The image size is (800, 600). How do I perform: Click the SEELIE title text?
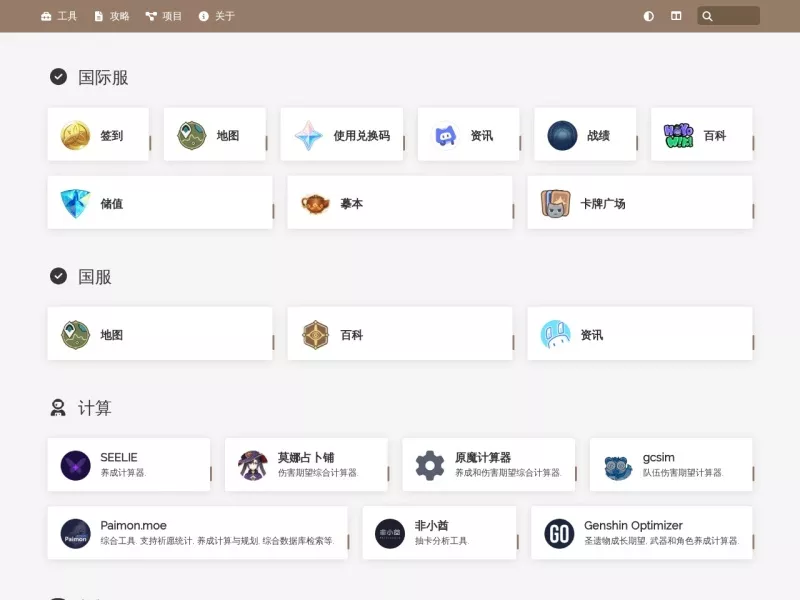pos(119,457)
